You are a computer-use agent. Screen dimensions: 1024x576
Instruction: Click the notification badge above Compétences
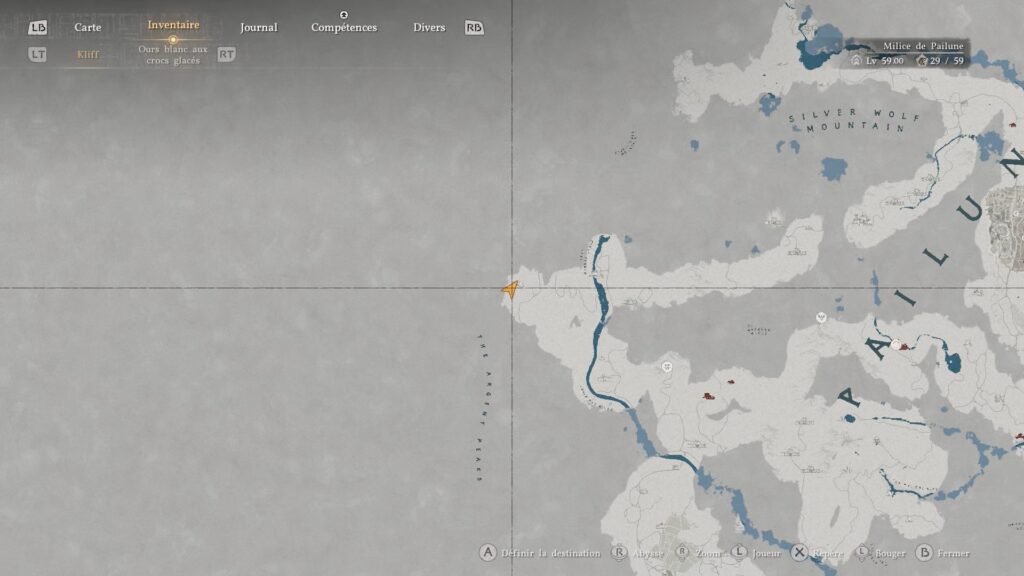(344, 14)
